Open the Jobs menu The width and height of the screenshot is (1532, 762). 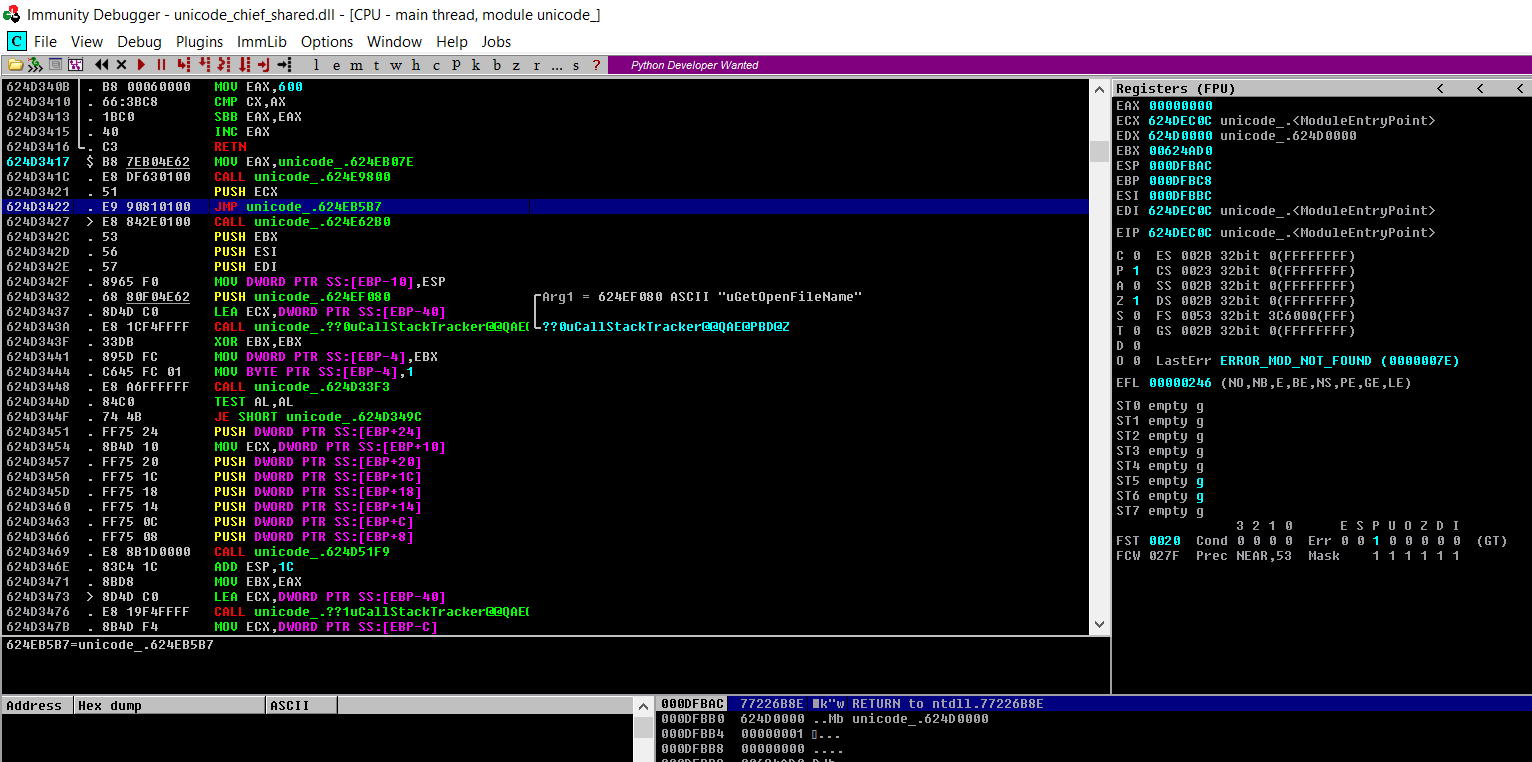496,42
